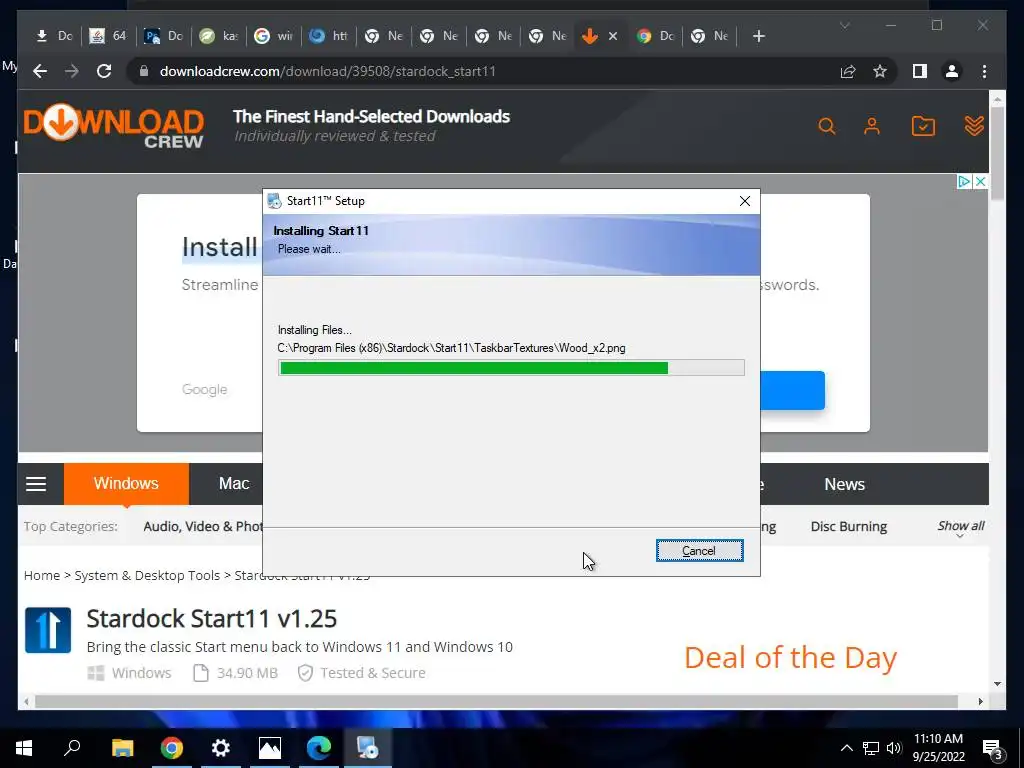Click the Download Crew logo

click(114, 127)
